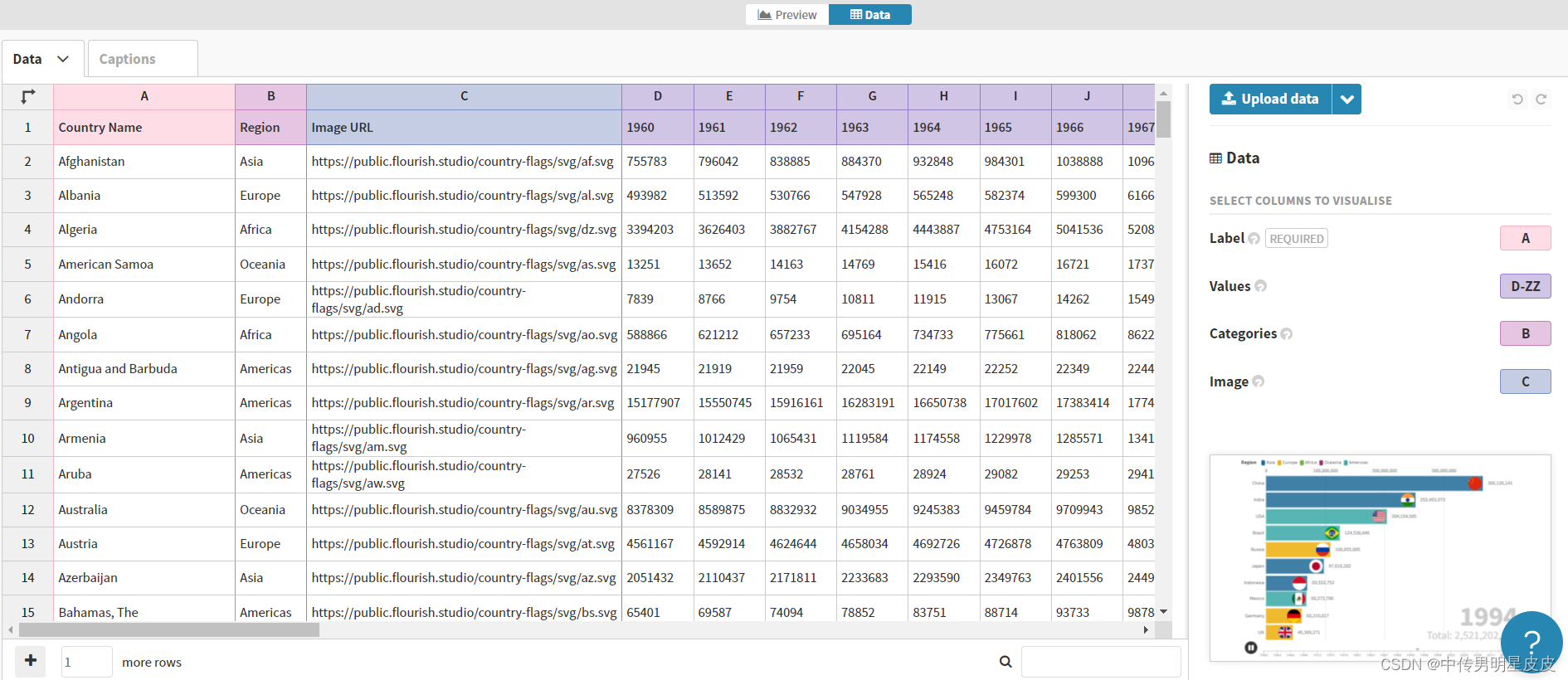The height and width of the screenshot is (680, 1568).
Task: Open the Captions sheet tab
Action: click(x=143, y=59)
